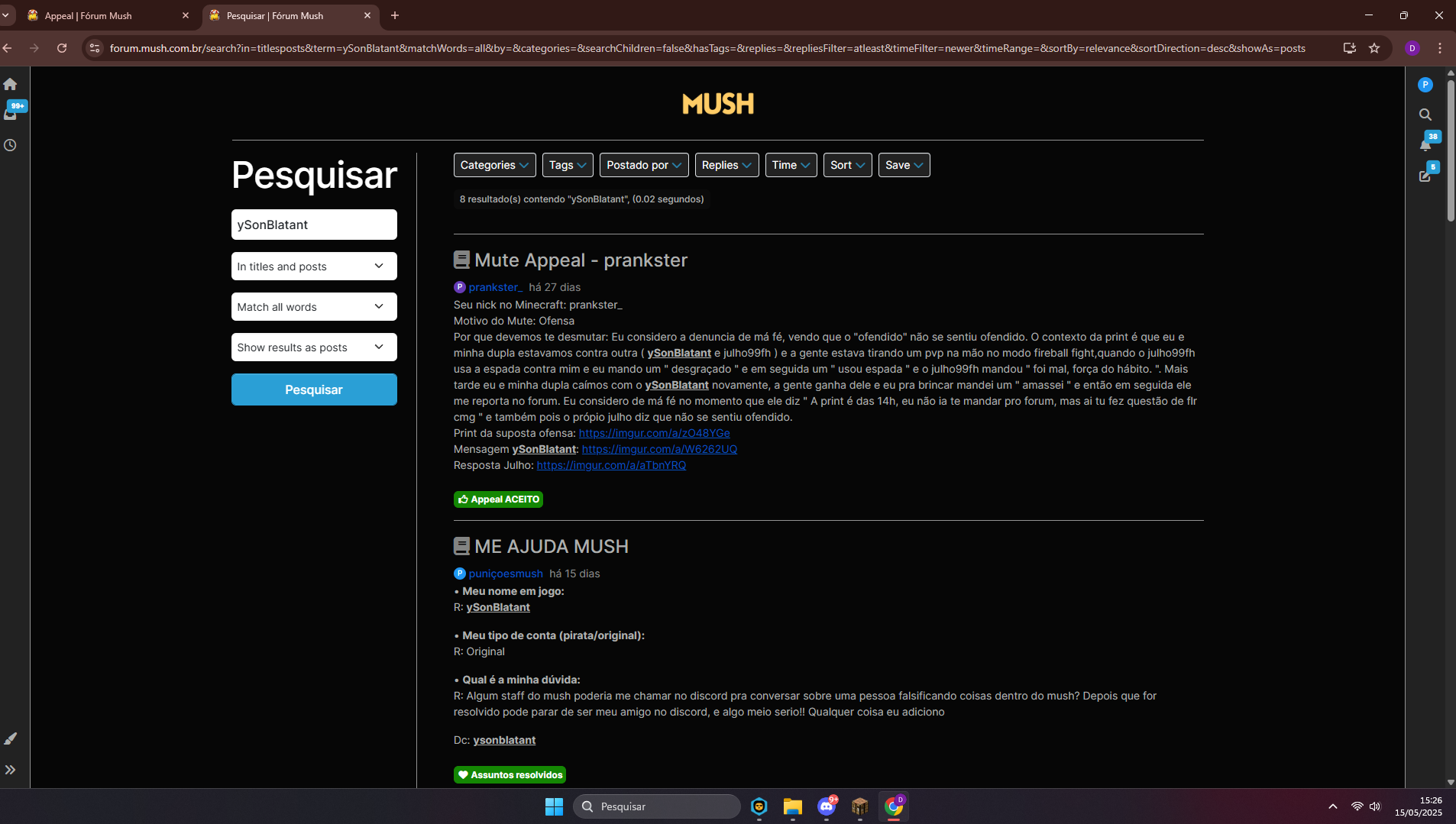This screenshot has height=824, width=1456.
Task: Click 'há 15 dias' post timestamp
Action: (x=574, y=574)
